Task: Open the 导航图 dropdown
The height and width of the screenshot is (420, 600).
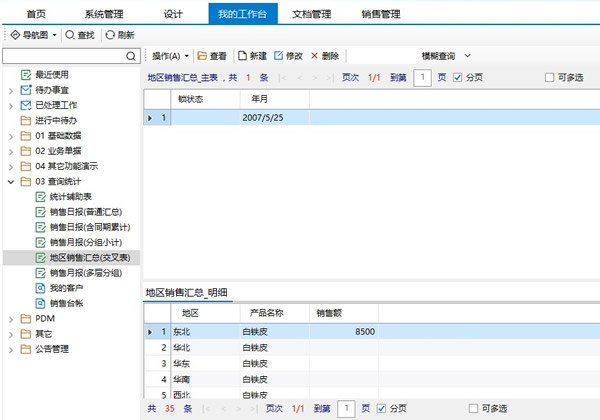Action: pyautogui.click(x=32, y=35)
